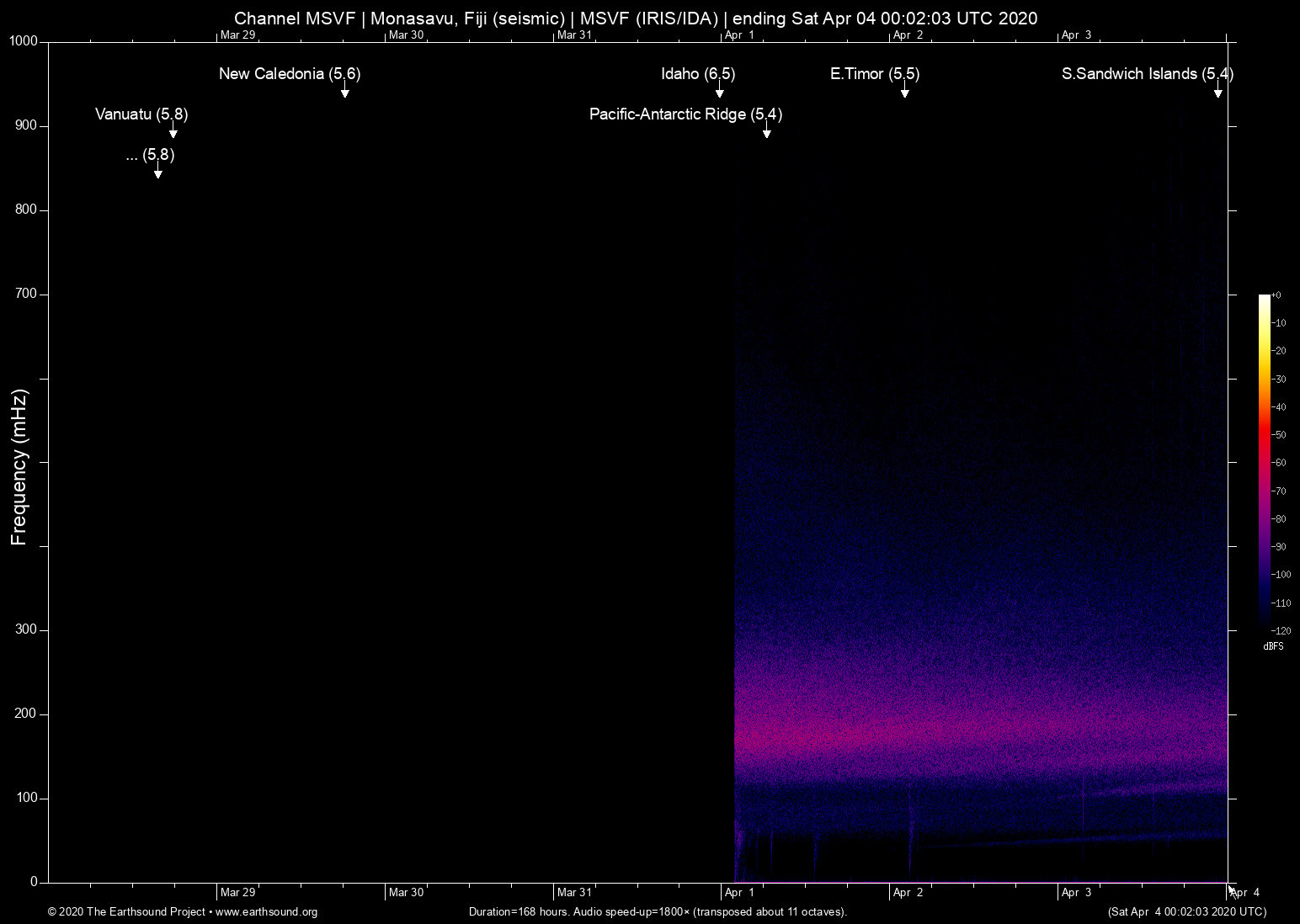Click the Duration=168 hours footer text
Image resolution: width=1300 pixels, height=924 pixels.
[x=658, y=912]
